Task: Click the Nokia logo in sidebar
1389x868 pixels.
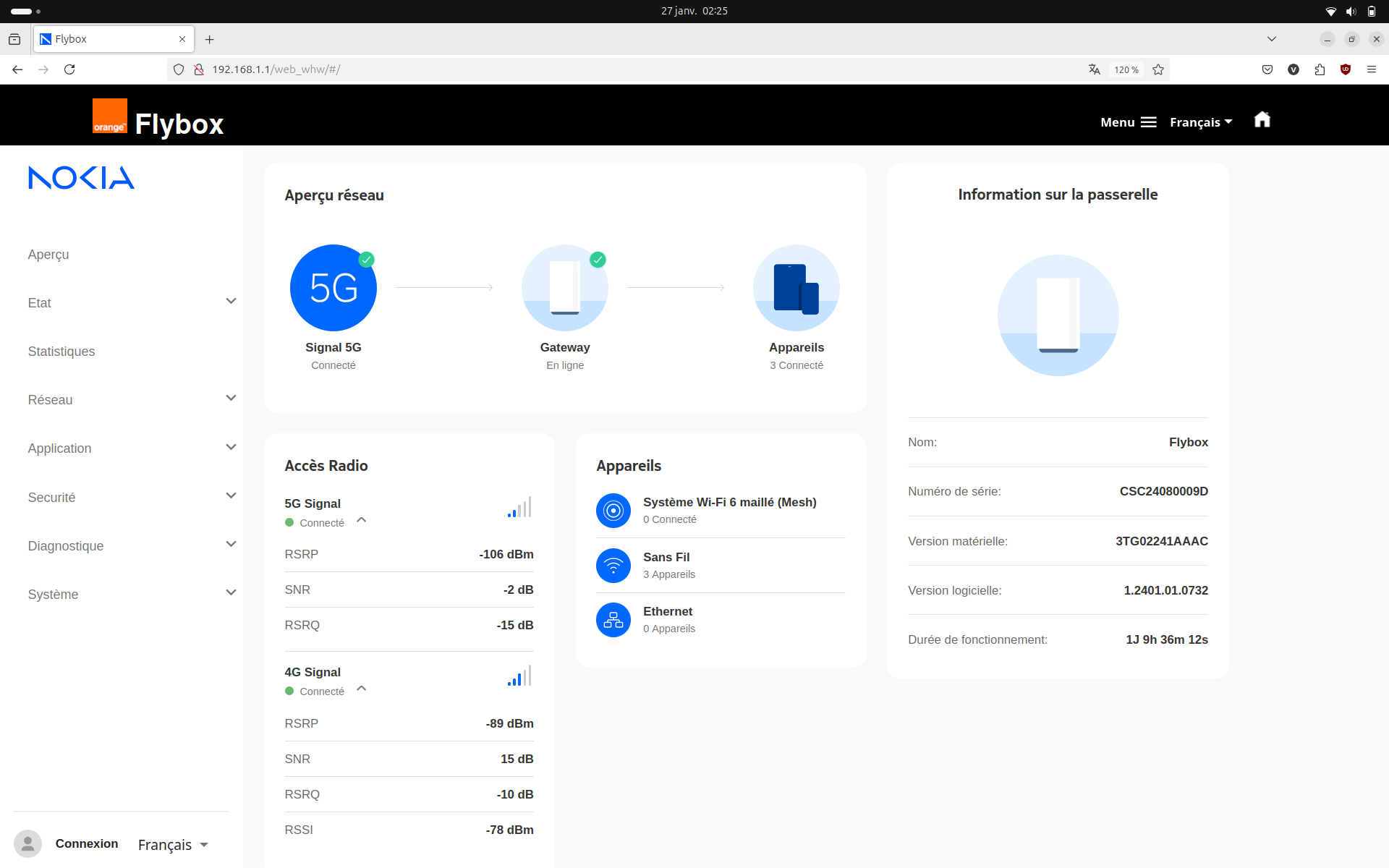Action: click(81, 178)
